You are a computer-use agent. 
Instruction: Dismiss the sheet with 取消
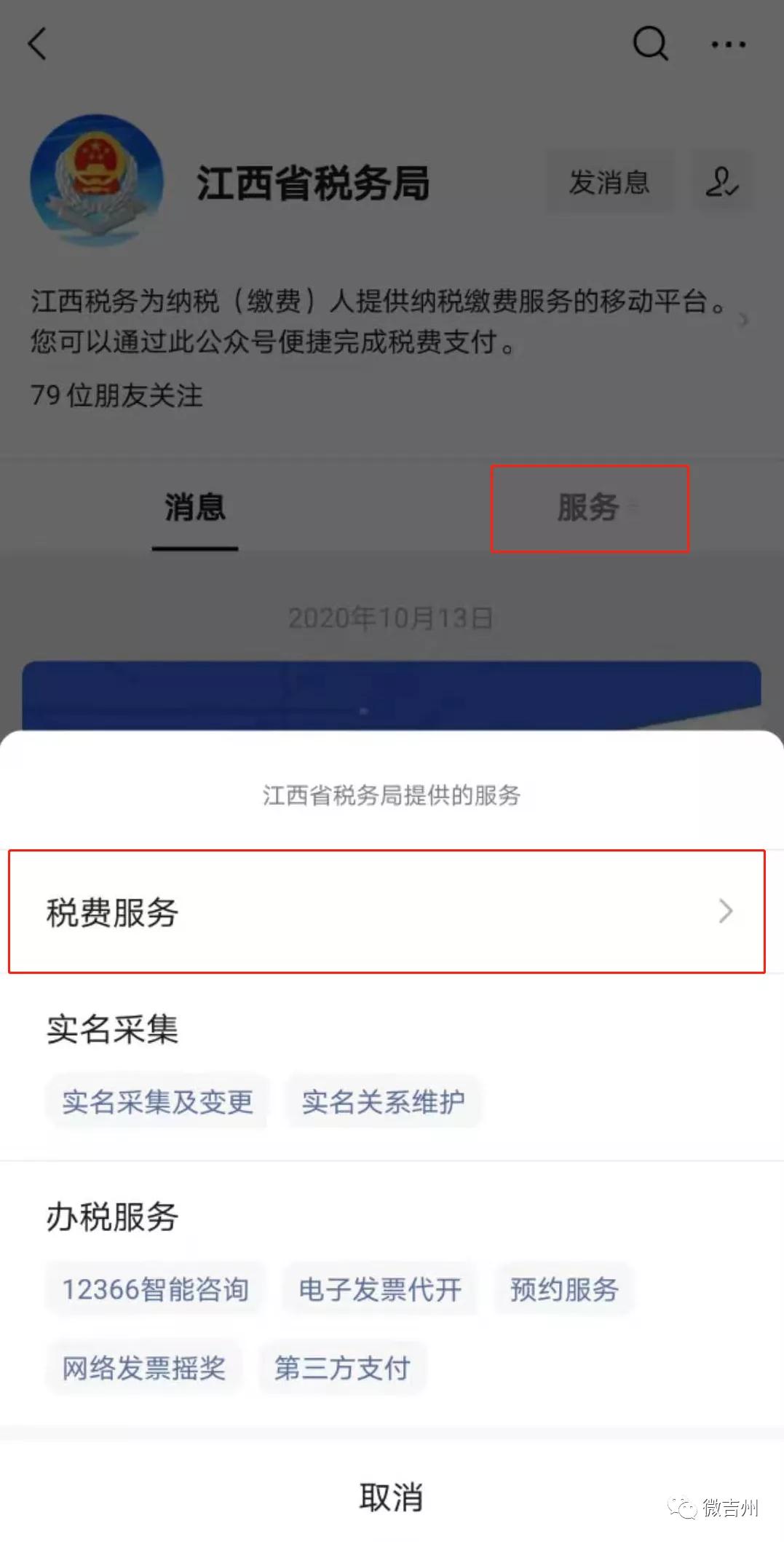[x=392, y=1498]
